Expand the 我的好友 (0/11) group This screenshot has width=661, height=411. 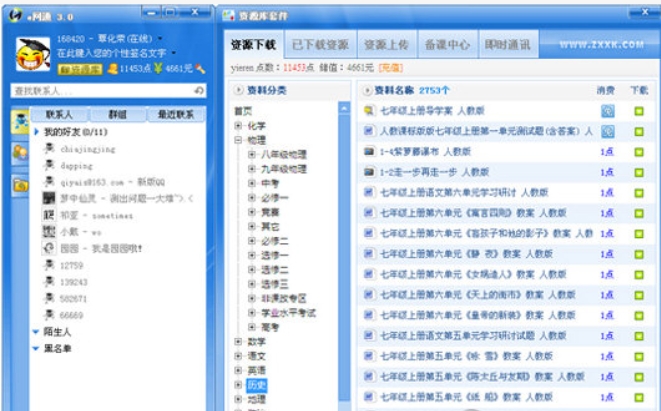point(37,132)
